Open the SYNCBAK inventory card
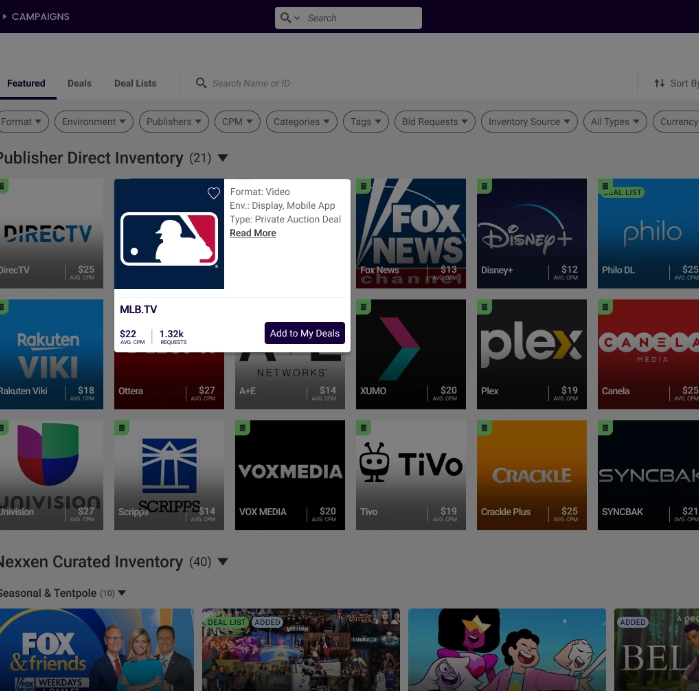 point(648,475)
